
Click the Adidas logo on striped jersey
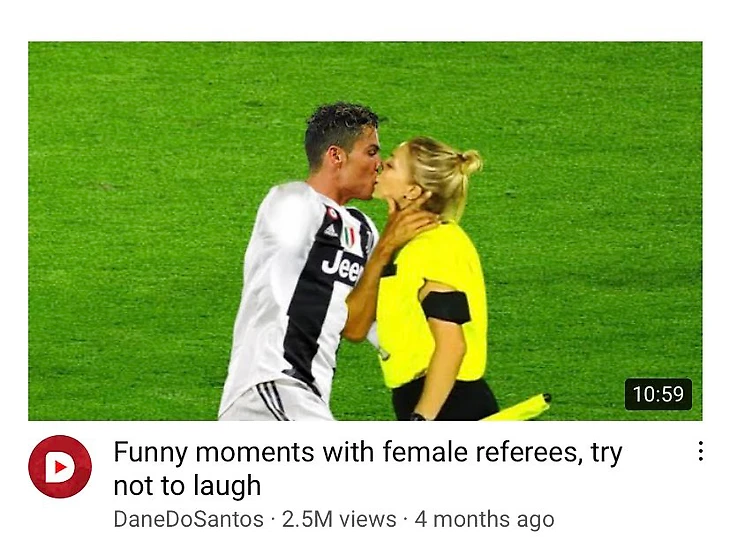pyautogui.click(x=331, y=229)
